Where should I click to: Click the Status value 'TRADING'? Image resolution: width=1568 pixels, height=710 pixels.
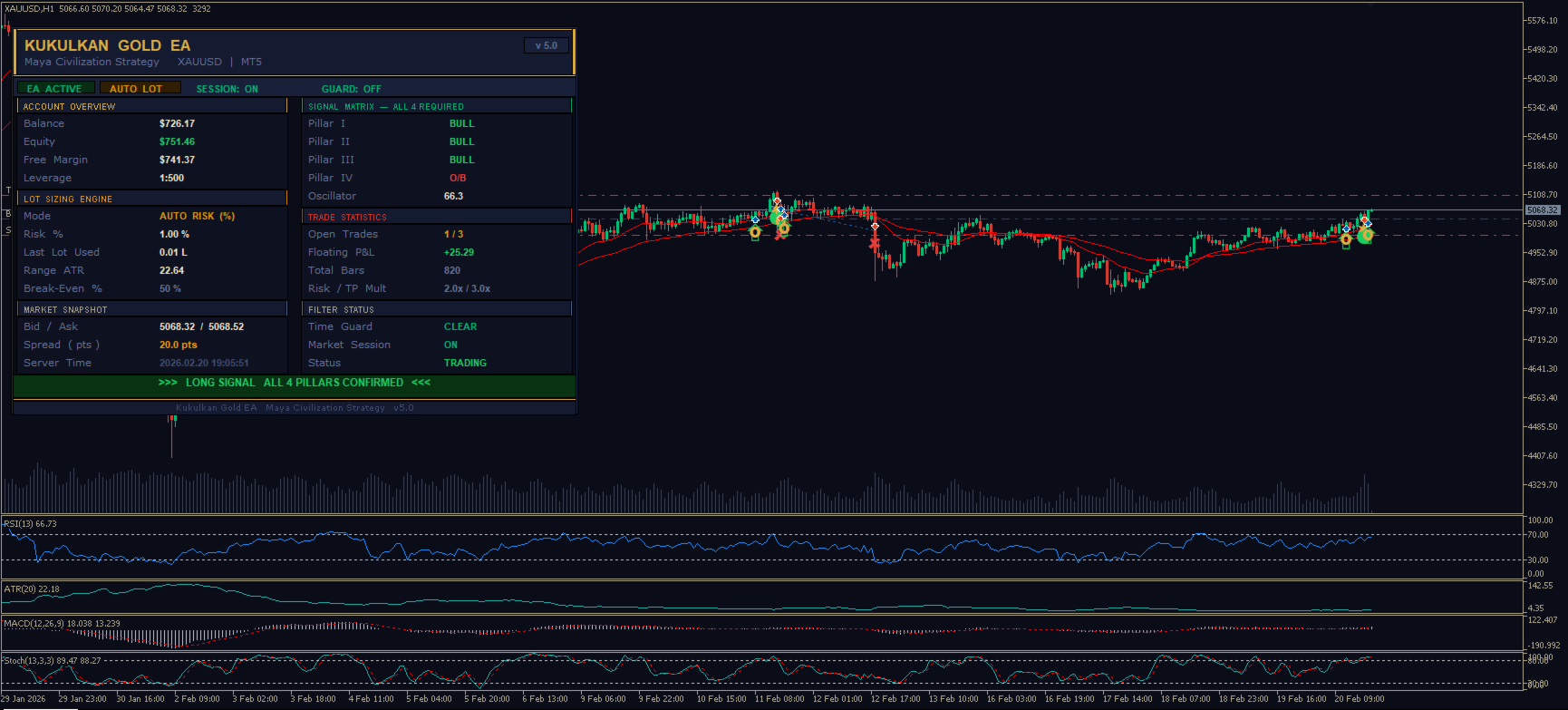[x=466, y=363]
